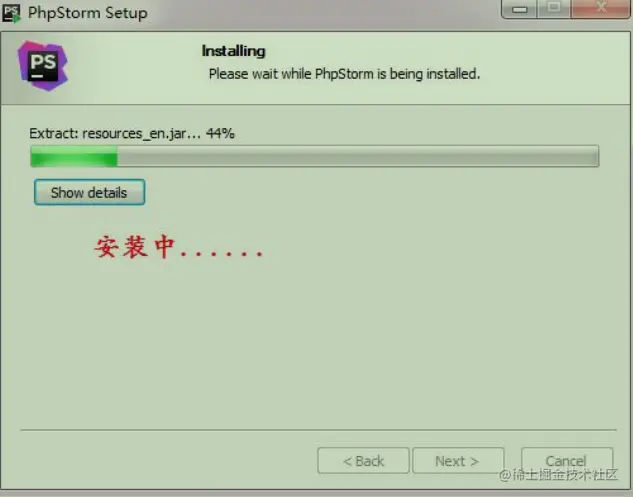This screenshot has width=633, height=497.
Task: Click the purple PS PhpStorm logo
Action: [43, 66]
